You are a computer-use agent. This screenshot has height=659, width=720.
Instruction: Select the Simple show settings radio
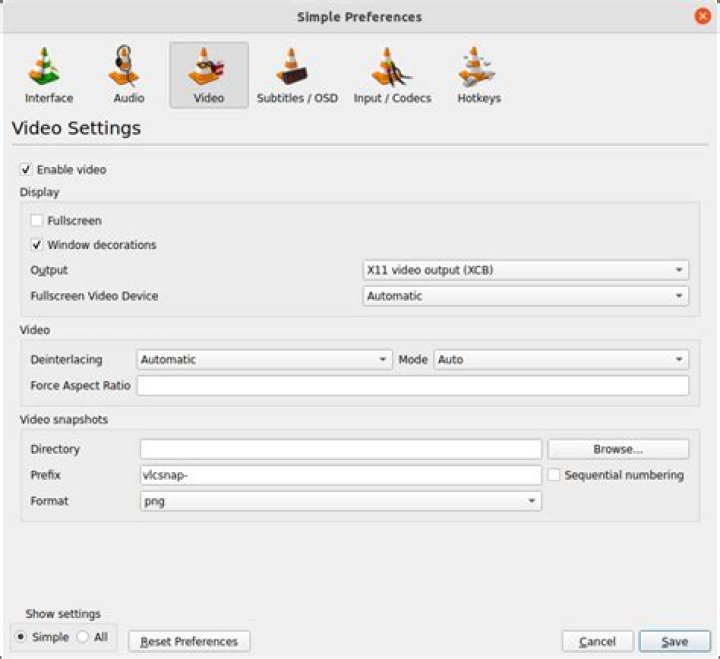pyautogui.click(x=21, y=637)
